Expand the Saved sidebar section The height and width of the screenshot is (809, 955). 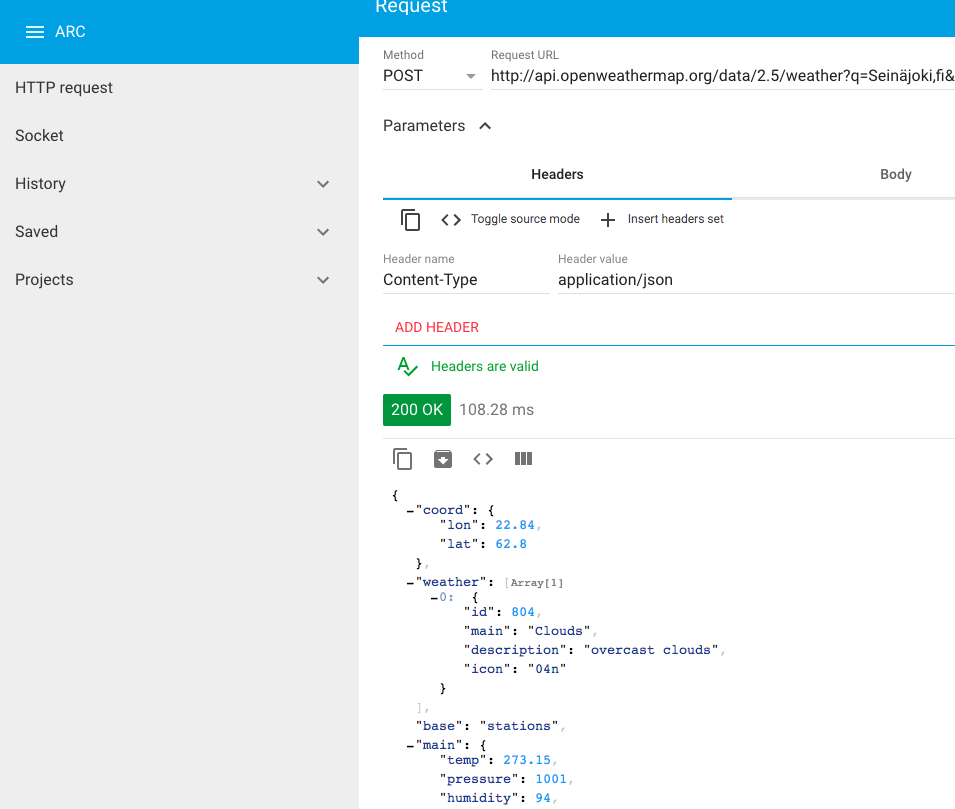pyautogui.click(x=322, y=232)
